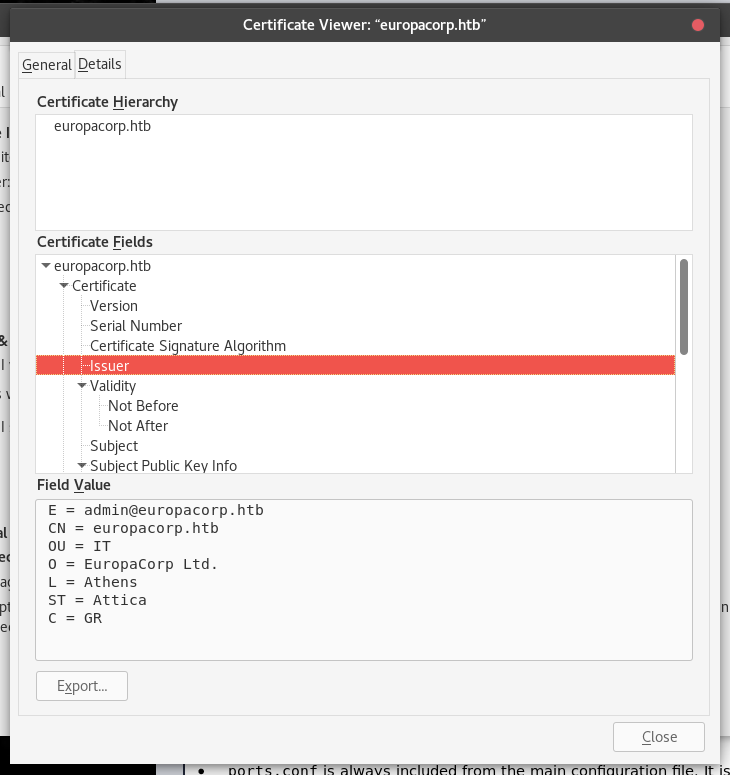Switch to the General tab
Image resolution: width=730 pixels, height=775 pixels.
click(x=46, y=65)
